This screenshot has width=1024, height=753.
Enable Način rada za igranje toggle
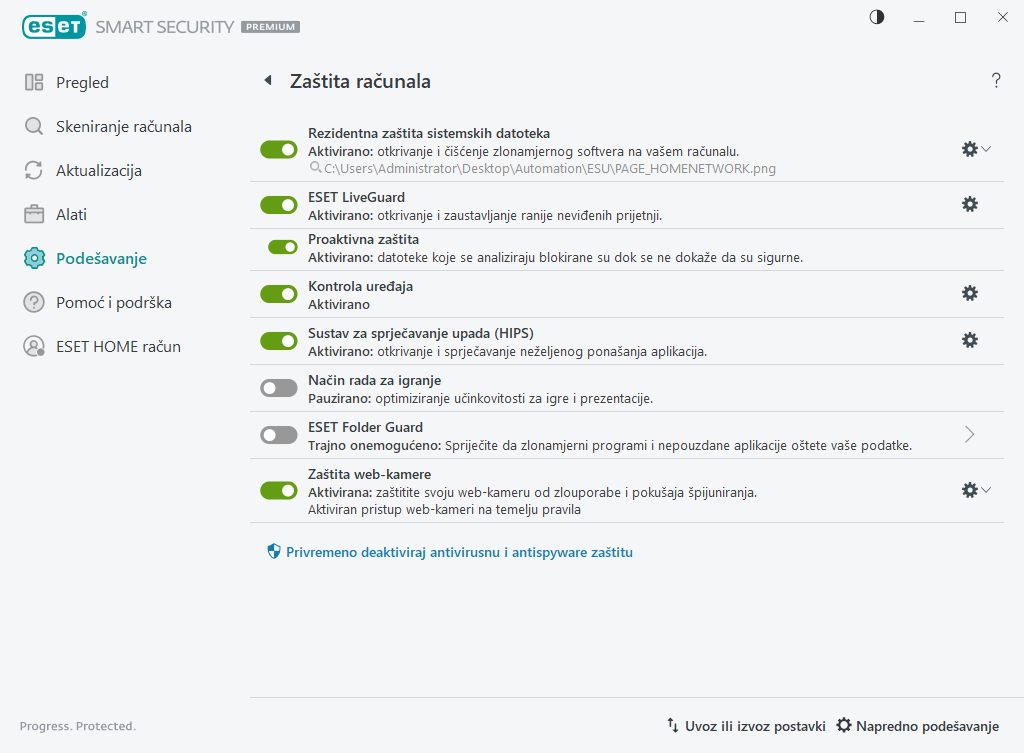[279, 388]
